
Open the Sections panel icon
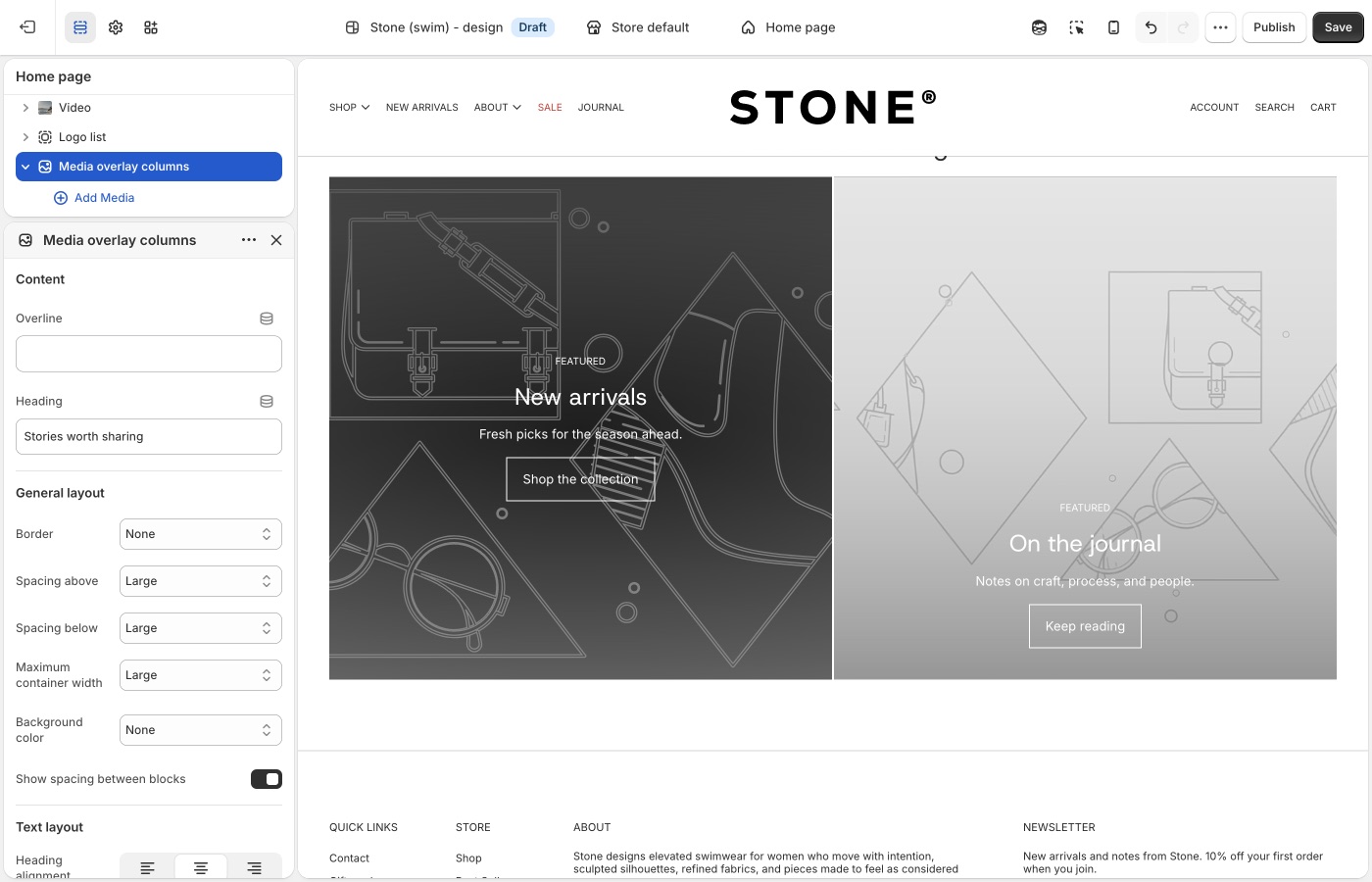(80, 27)
